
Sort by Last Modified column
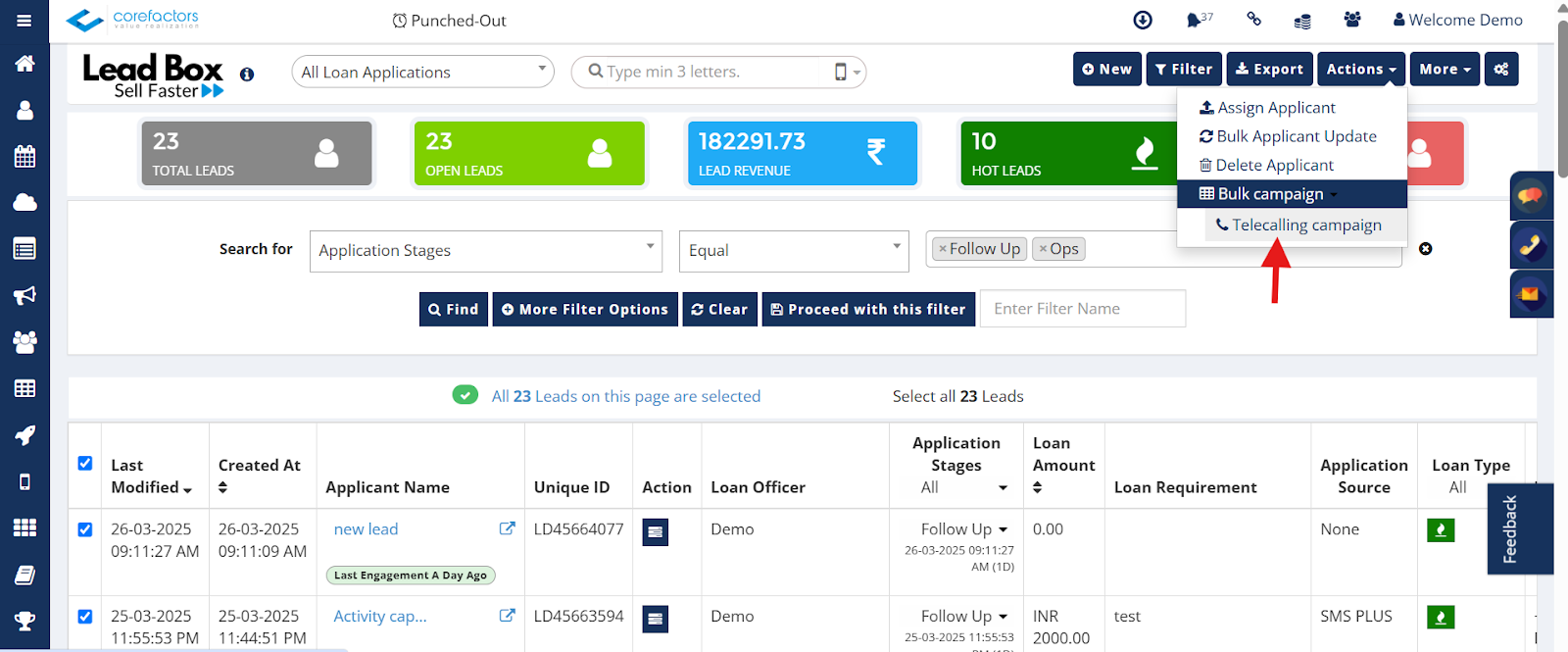pyautogui.click(x=151, y=476)
